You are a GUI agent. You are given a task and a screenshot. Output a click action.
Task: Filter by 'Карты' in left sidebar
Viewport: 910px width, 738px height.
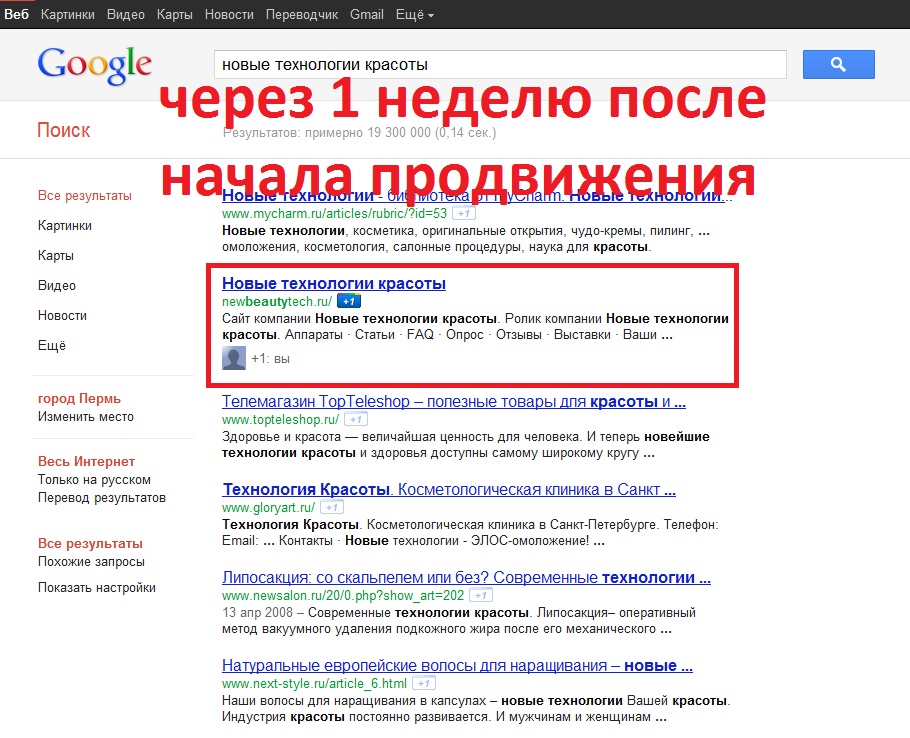tap(56, 255)
